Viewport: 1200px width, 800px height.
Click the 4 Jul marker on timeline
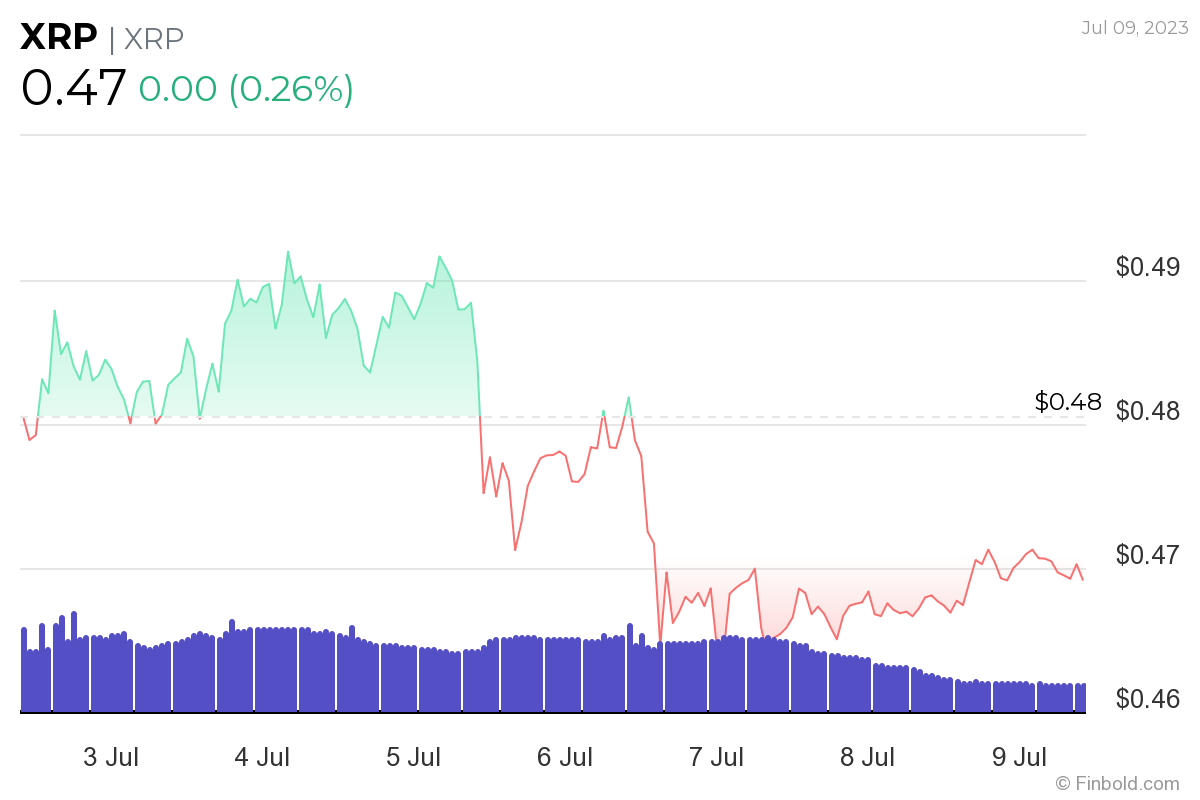pos(263,757)
